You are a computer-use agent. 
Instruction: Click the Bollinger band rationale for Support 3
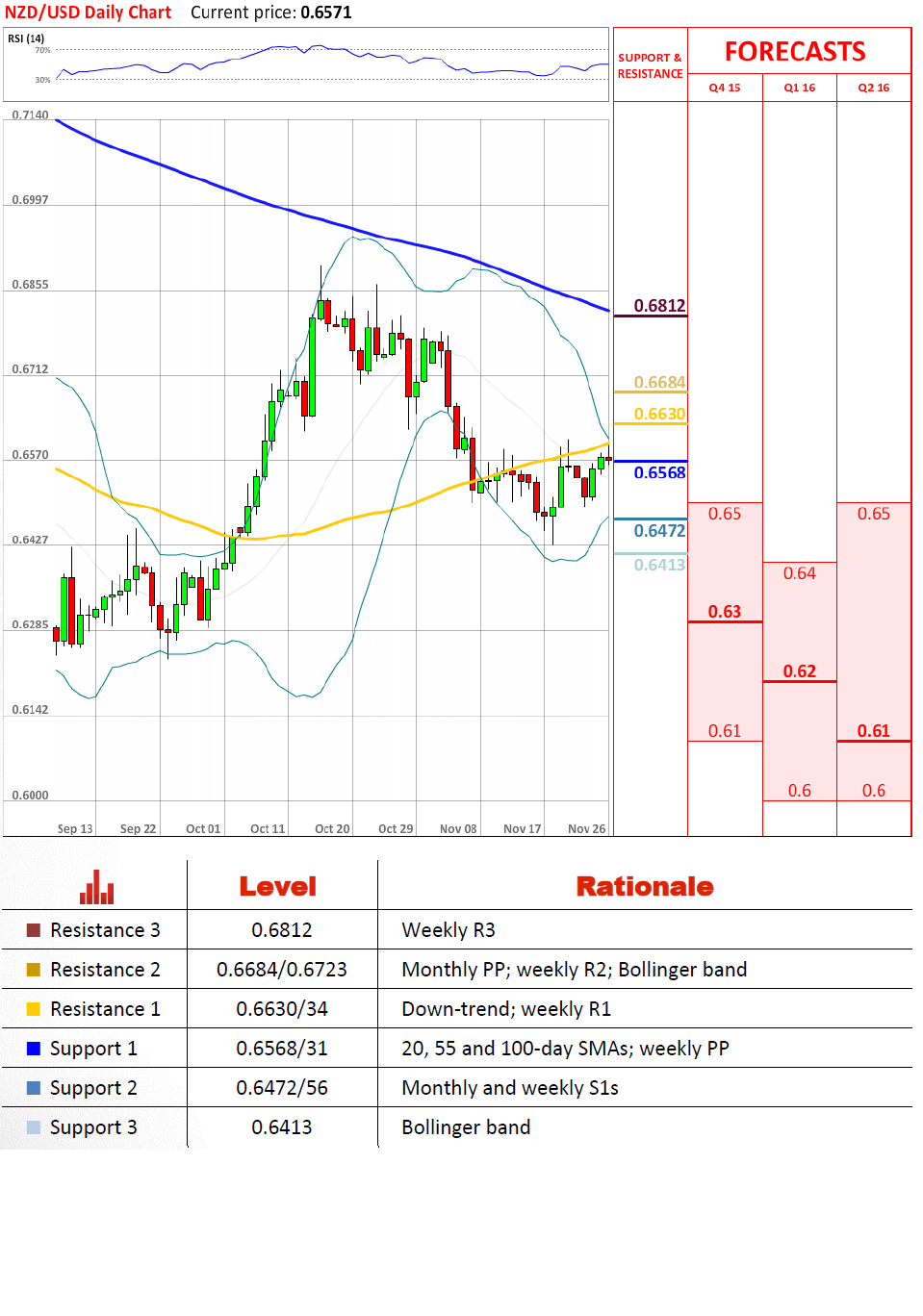pos(466,1127)
